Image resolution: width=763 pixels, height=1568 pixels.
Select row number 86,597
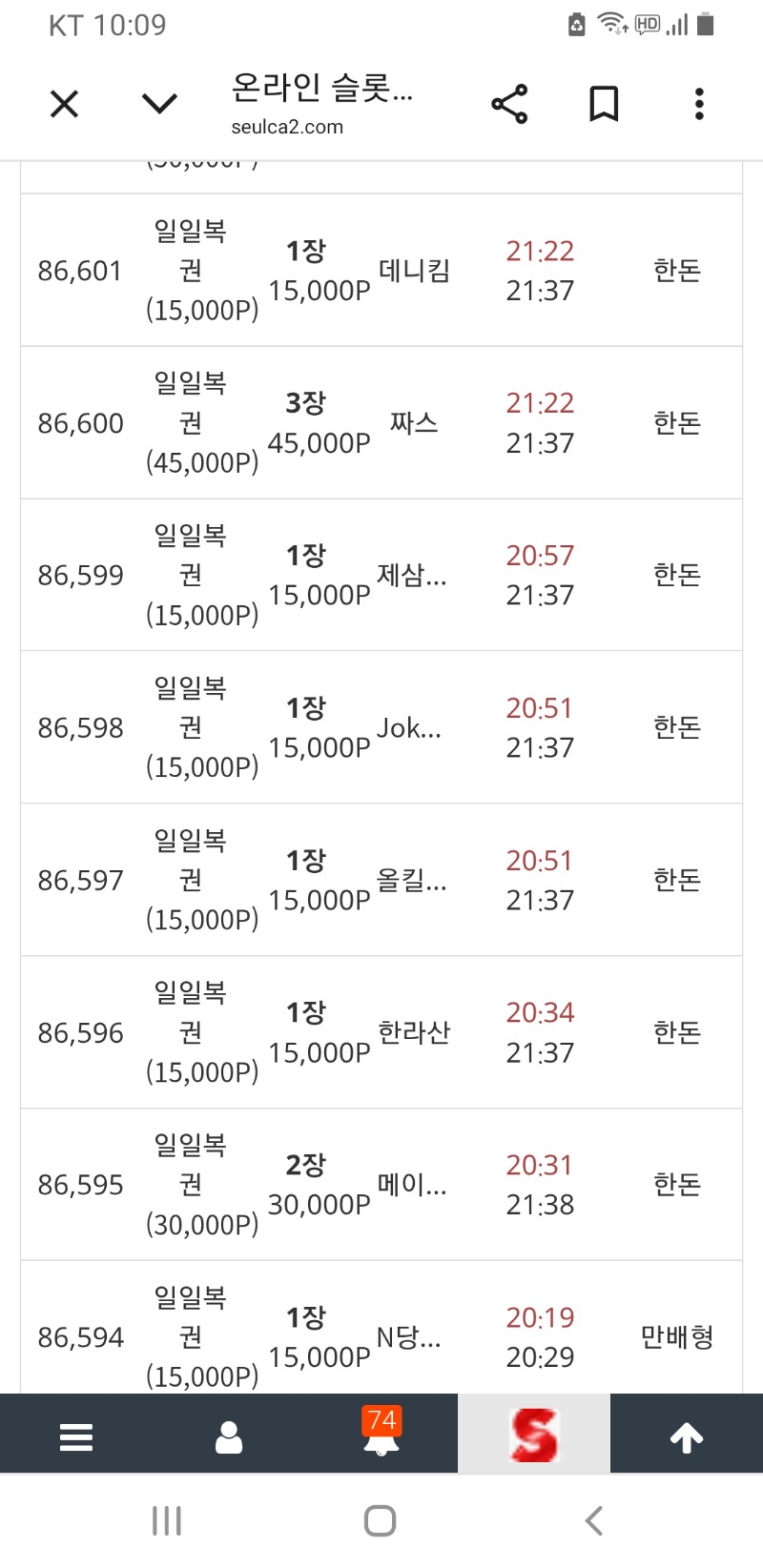click(81, 880)
